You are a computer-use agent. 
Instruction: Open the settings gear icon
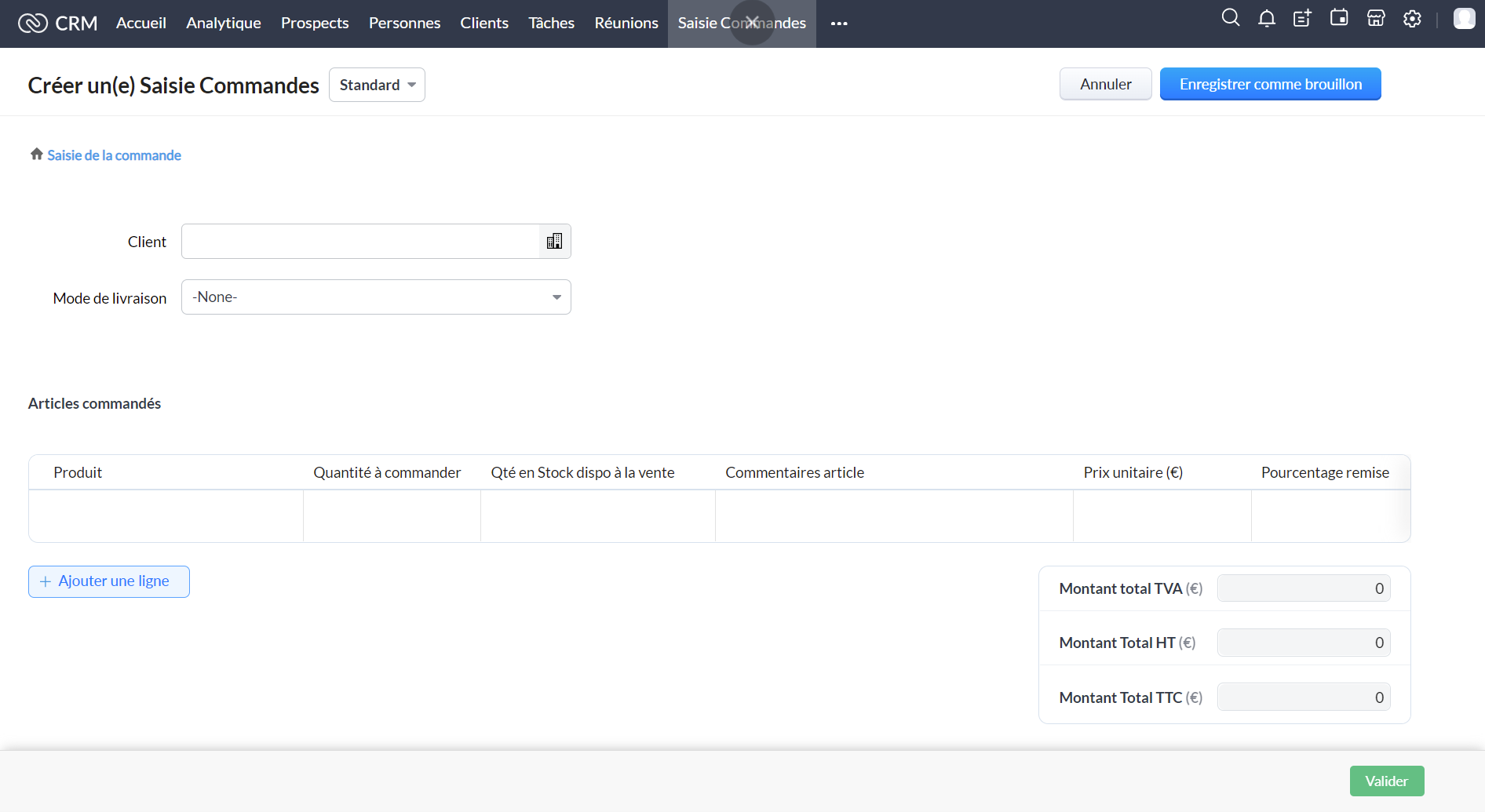click(1412, 19)
